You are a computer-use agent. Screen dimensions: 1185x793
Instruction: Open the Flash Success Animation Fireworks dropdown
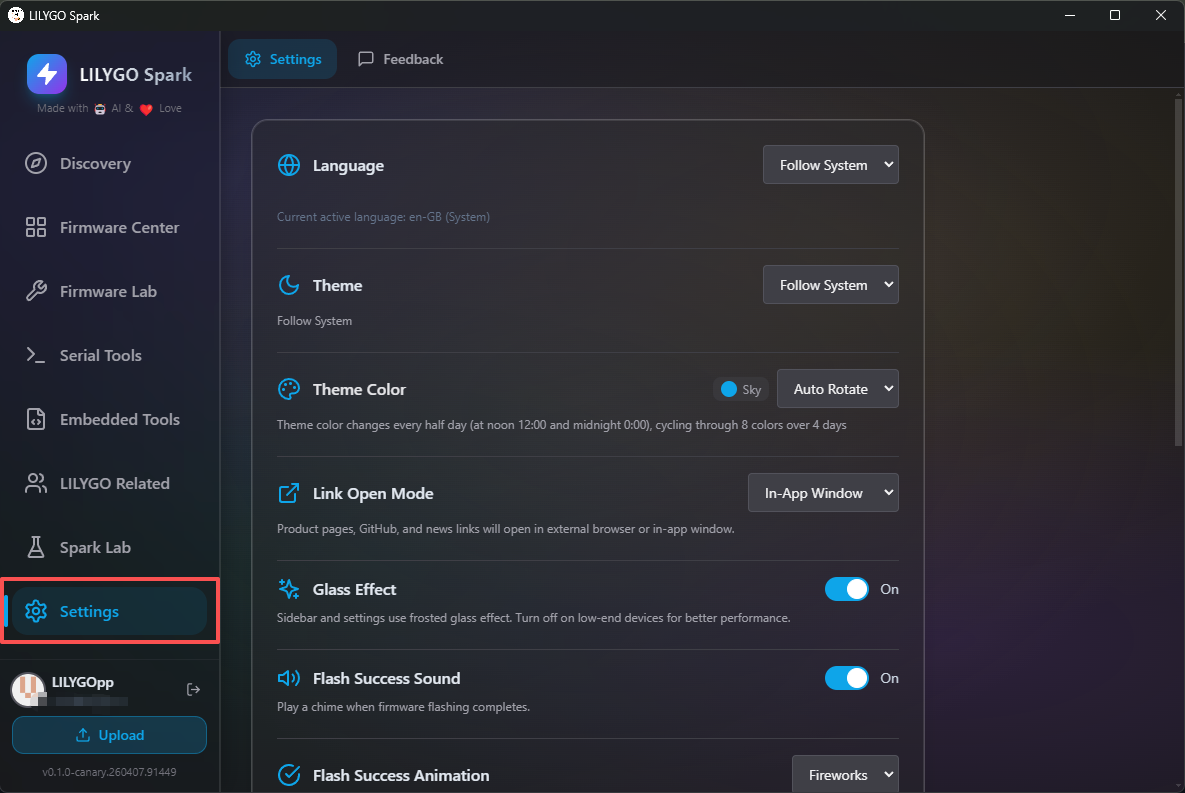(x=845, y=775)
